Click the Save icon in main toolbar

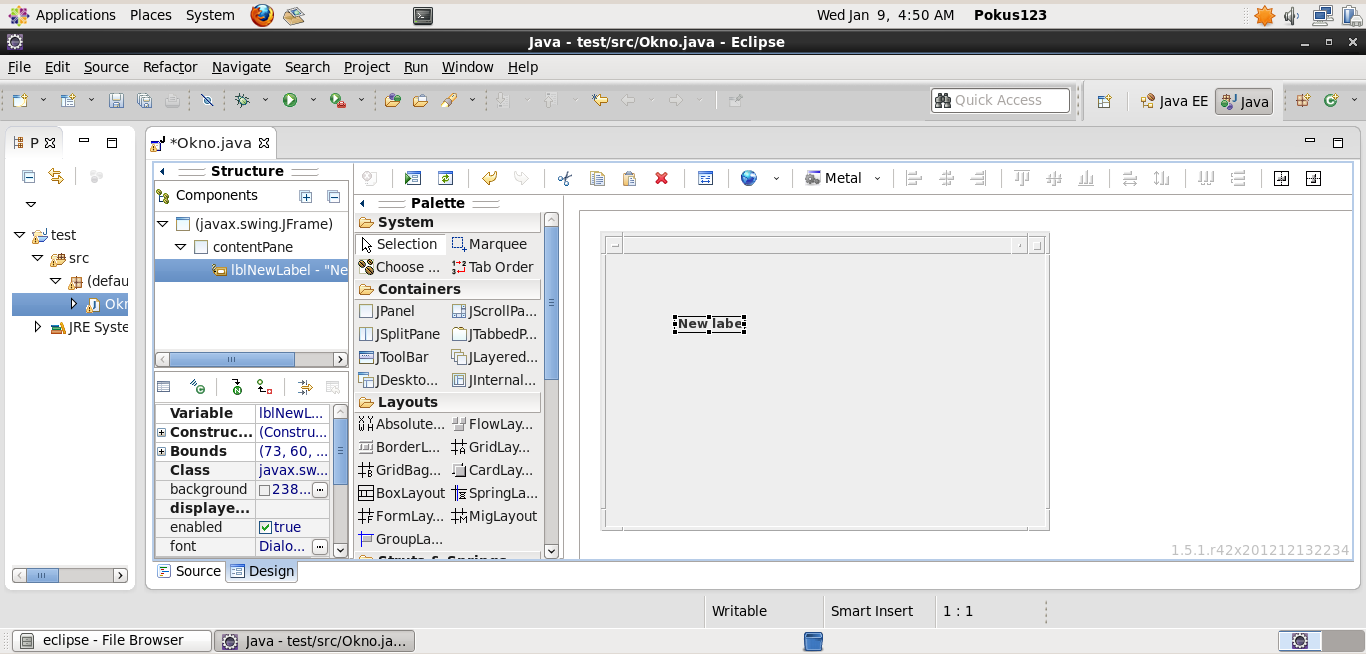tap(117, 100)
